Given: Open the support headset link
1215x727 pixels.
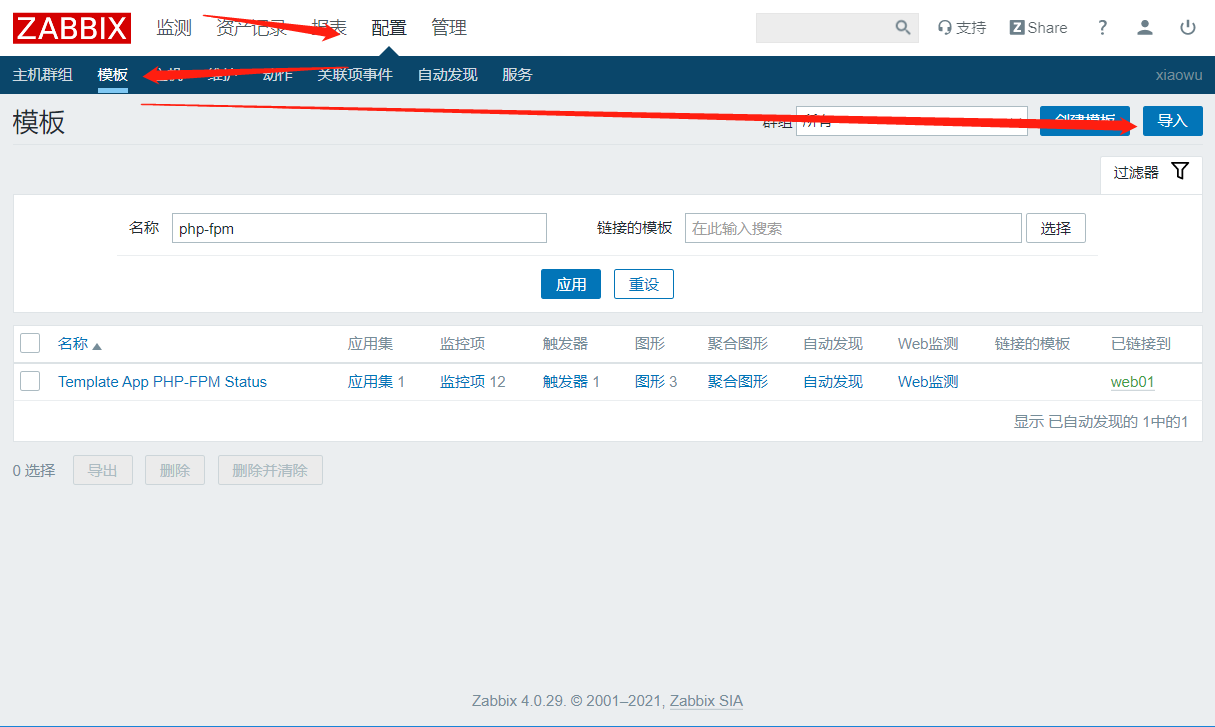Looking at the screenshot, I should [961, 28].
